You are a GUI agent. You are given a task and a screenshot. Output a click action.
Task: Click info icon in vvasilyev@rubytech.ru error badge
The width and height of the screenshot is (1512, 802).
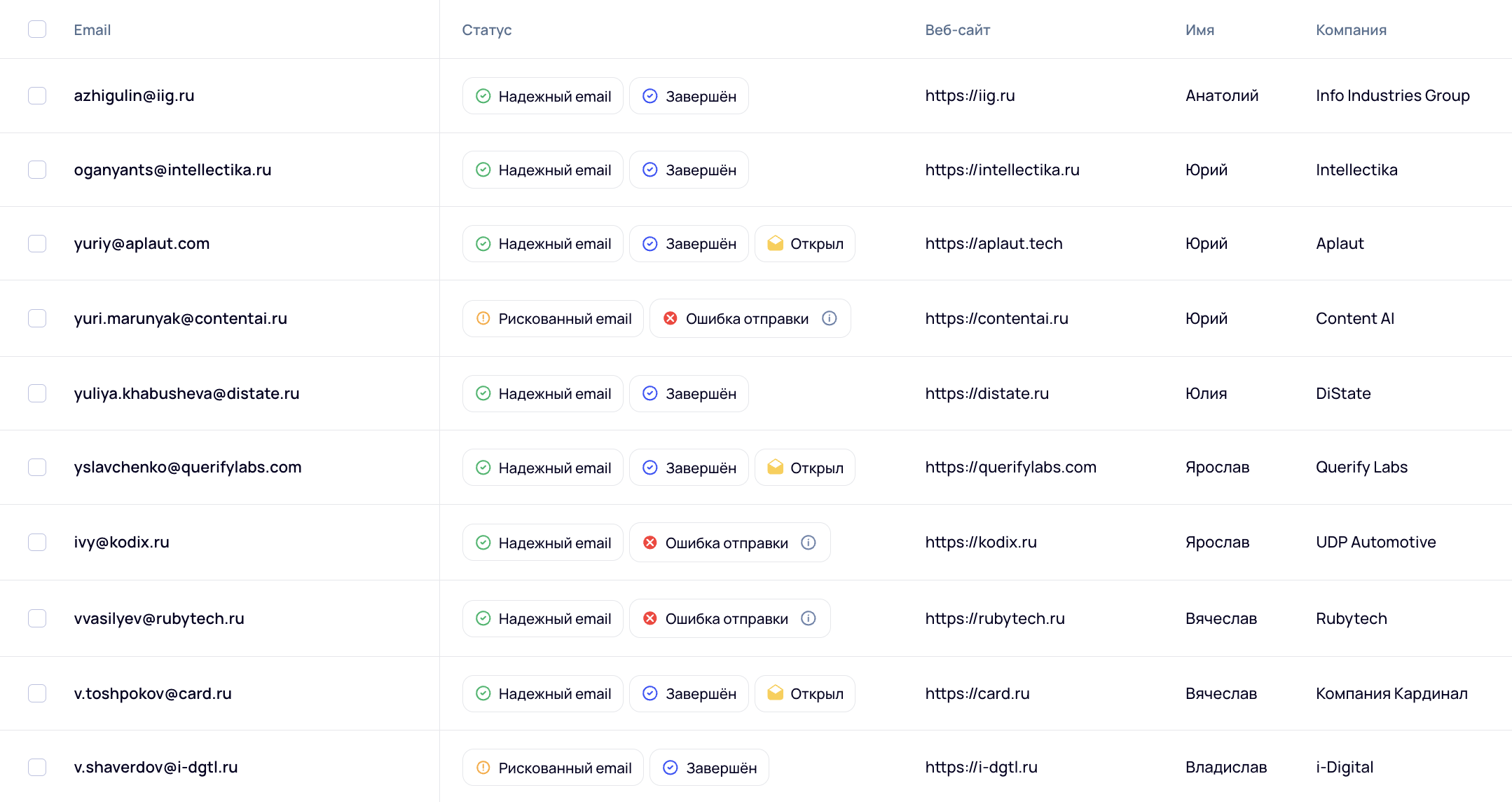coord(809,618)
